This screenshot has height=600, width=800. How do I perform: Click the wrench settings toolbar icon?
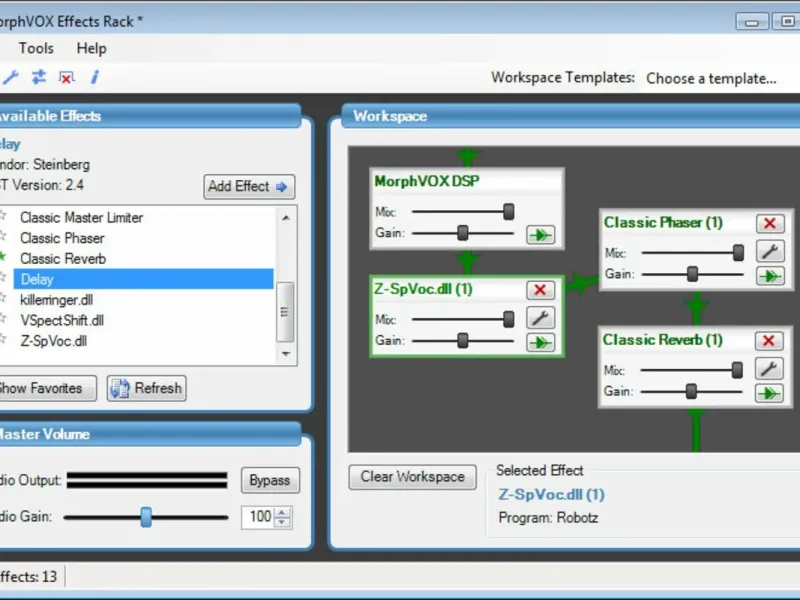pyautogui.click(x=10, y=78)
